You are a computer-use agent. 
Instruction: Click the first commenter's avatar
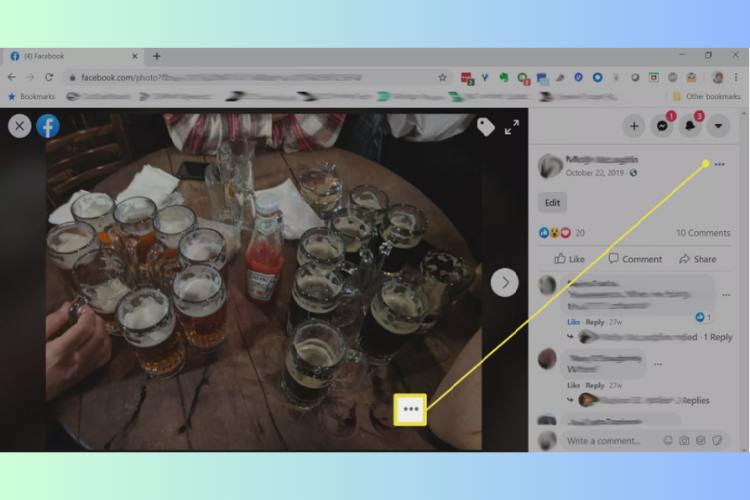[548, 285]
